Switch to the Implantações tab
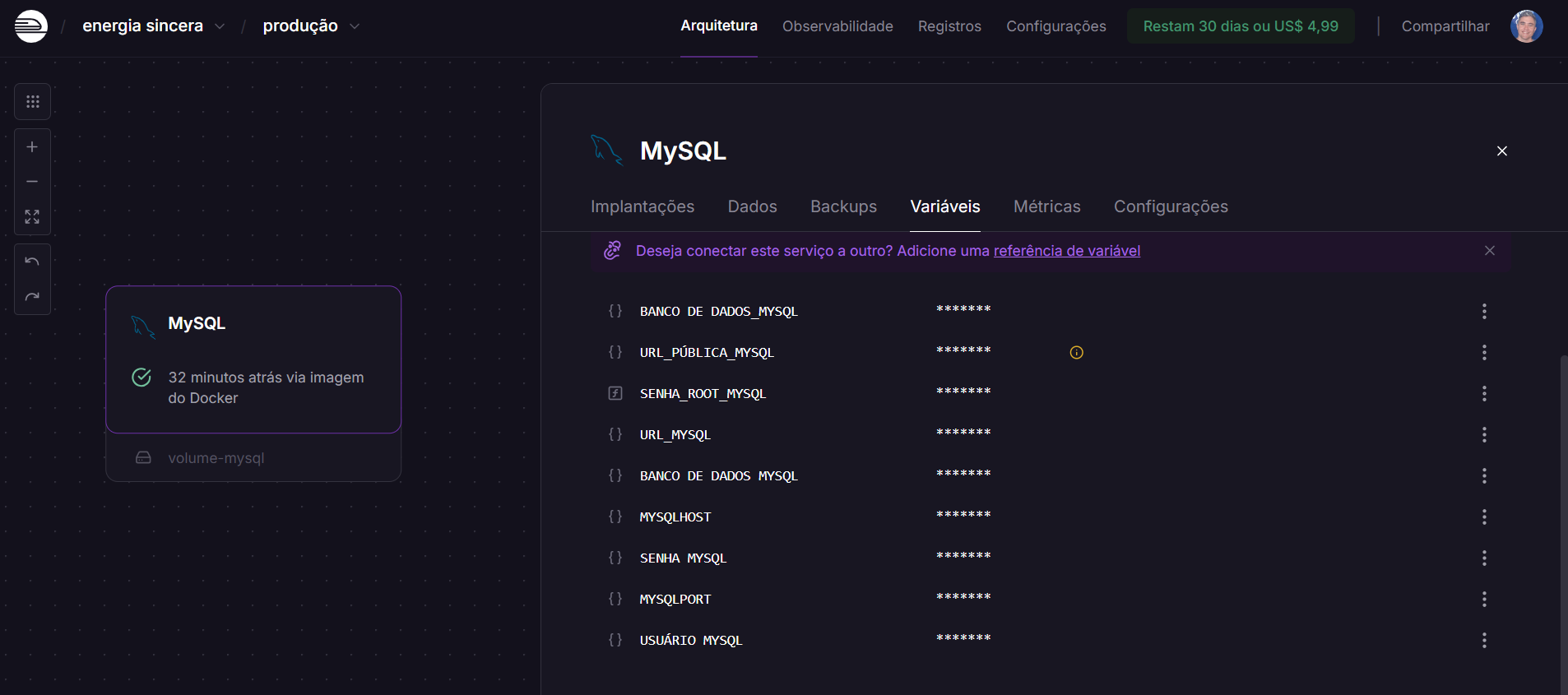Screen dimensions: 1568x695 point(643,206)
